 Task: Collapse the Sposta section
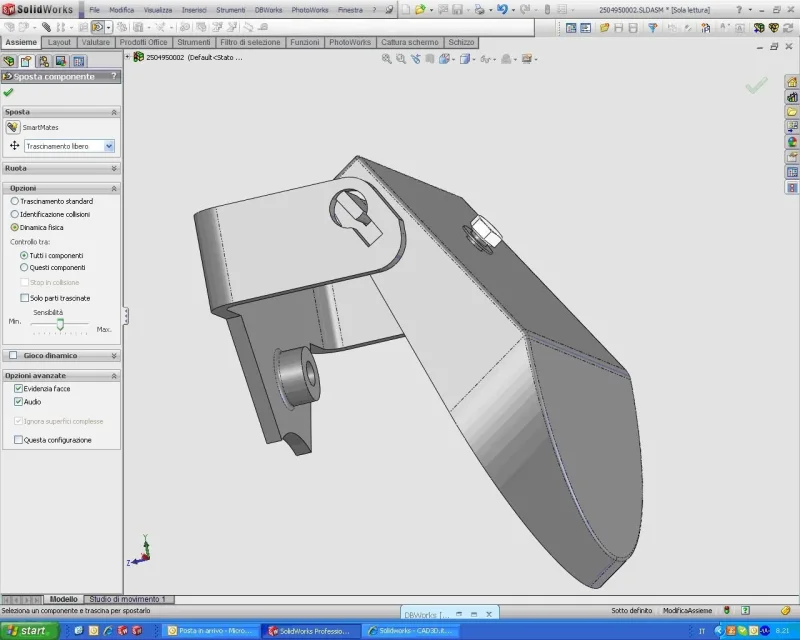click(114, 112)
